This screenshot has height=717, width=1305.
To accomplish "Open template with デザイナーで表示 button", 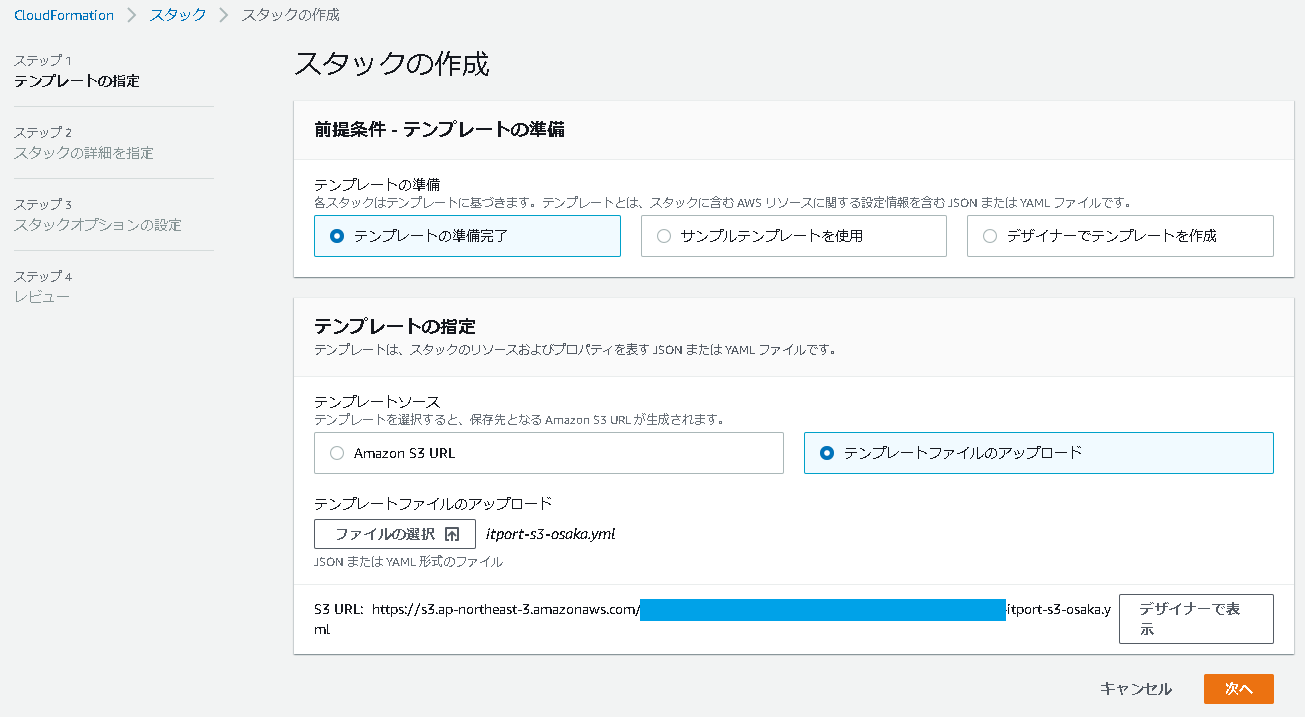I will (x=1196, y=619).
